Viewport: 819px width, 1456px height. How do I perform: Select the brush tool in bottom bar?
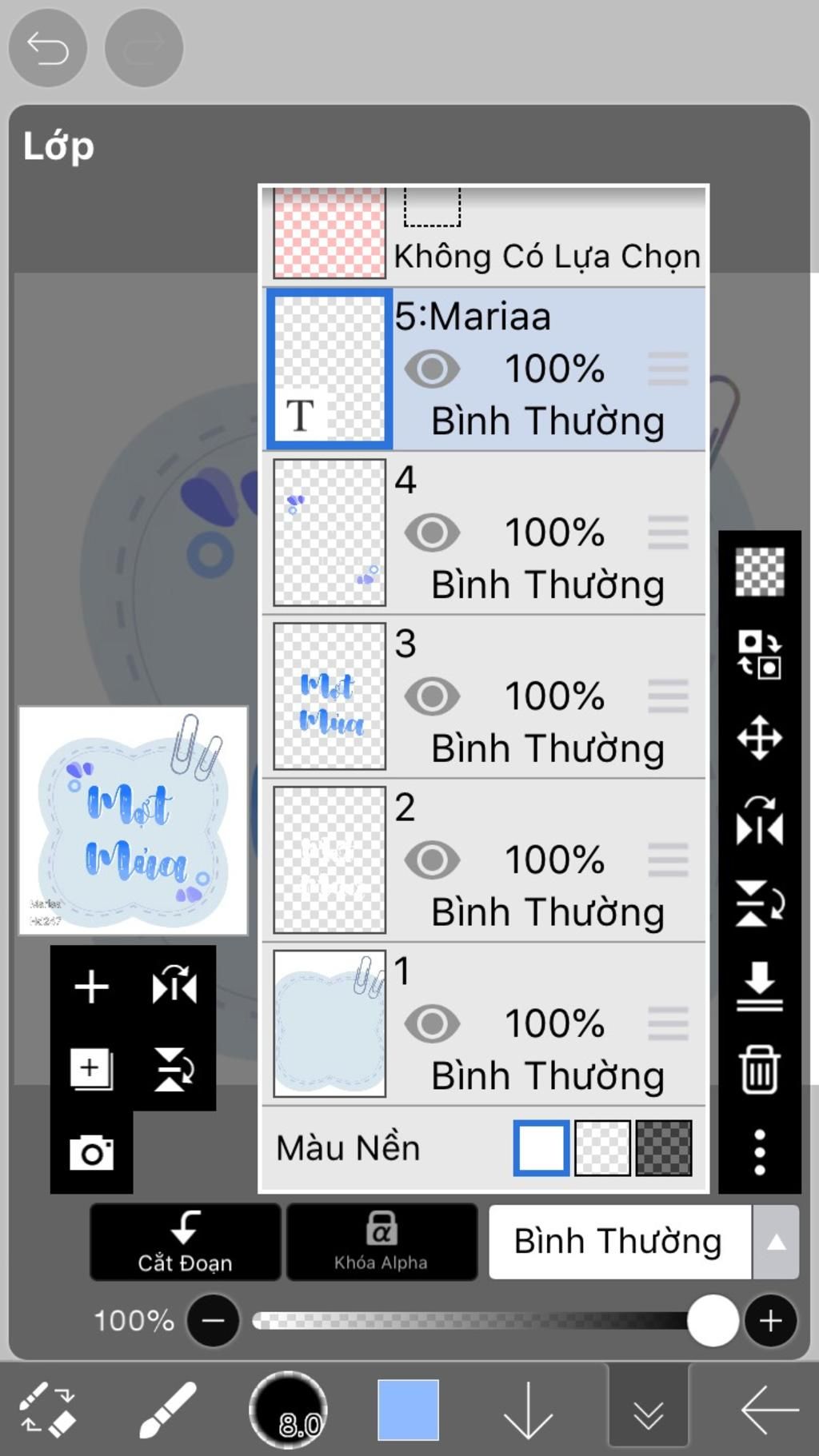coord(168,1410)
